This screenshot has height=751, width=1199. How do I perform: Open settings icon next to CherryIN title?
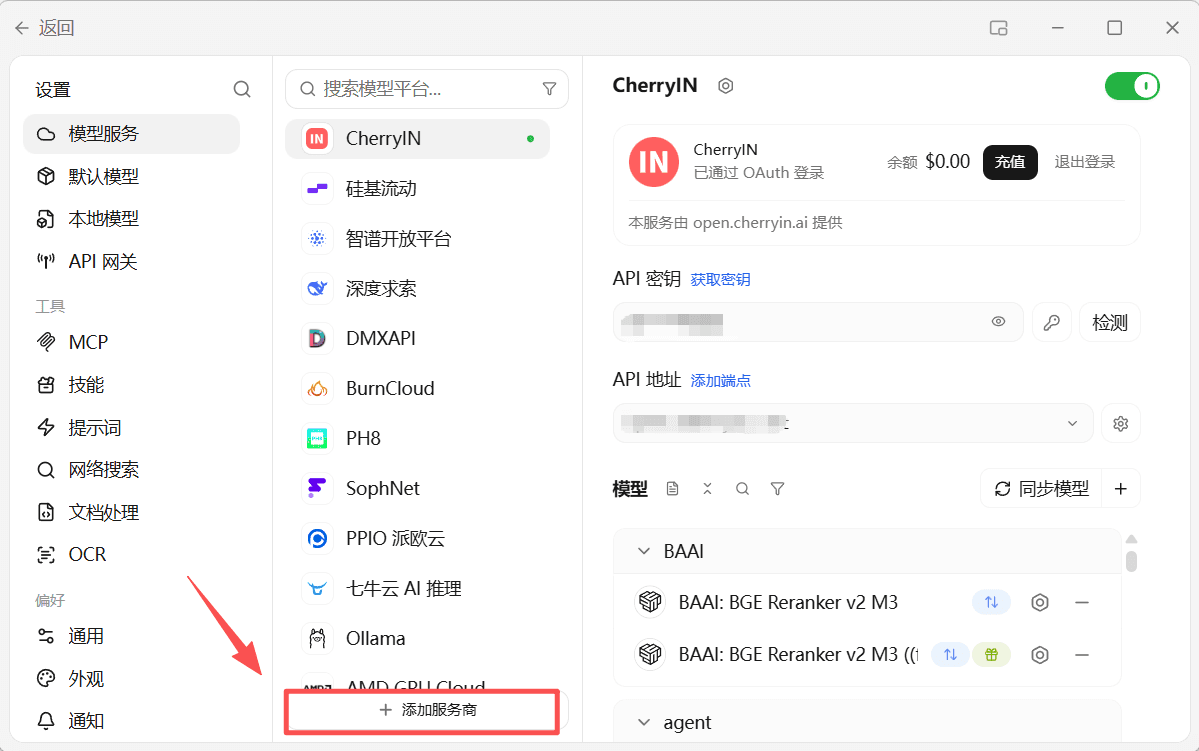(726, 86)
